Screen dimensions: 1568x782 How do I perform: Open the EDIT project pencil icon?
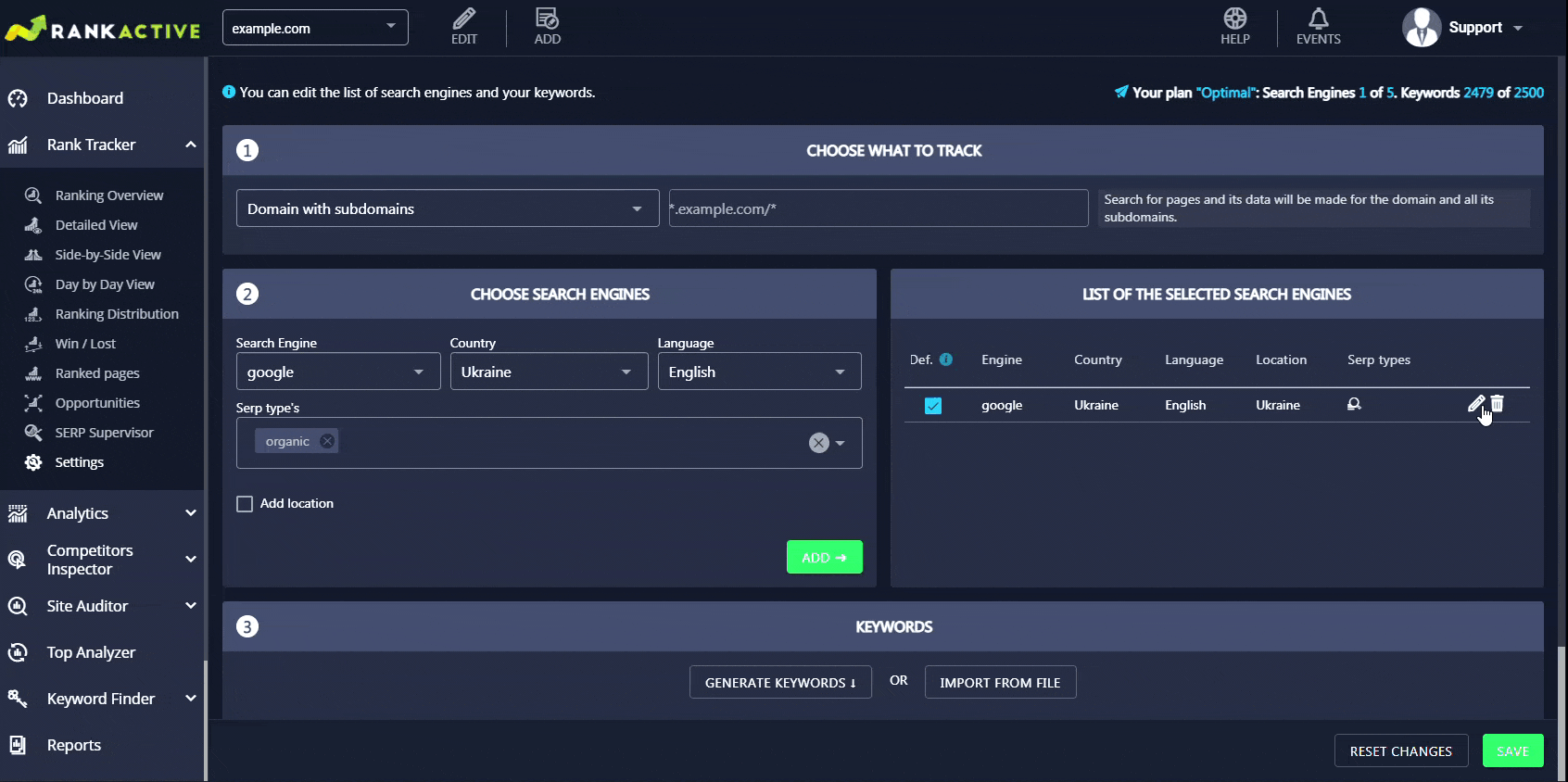click(464, 19)
